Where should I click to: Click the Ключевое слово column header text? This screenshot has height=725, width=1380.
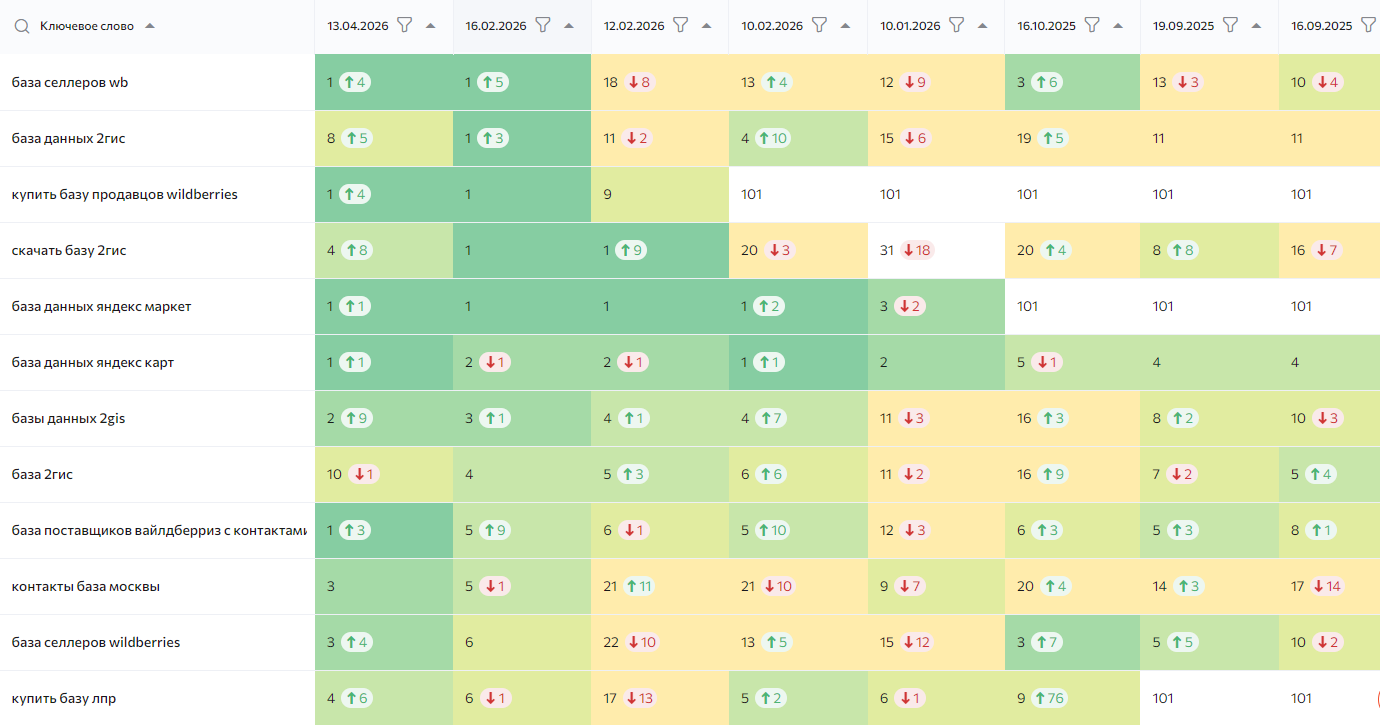coord(89,26)
